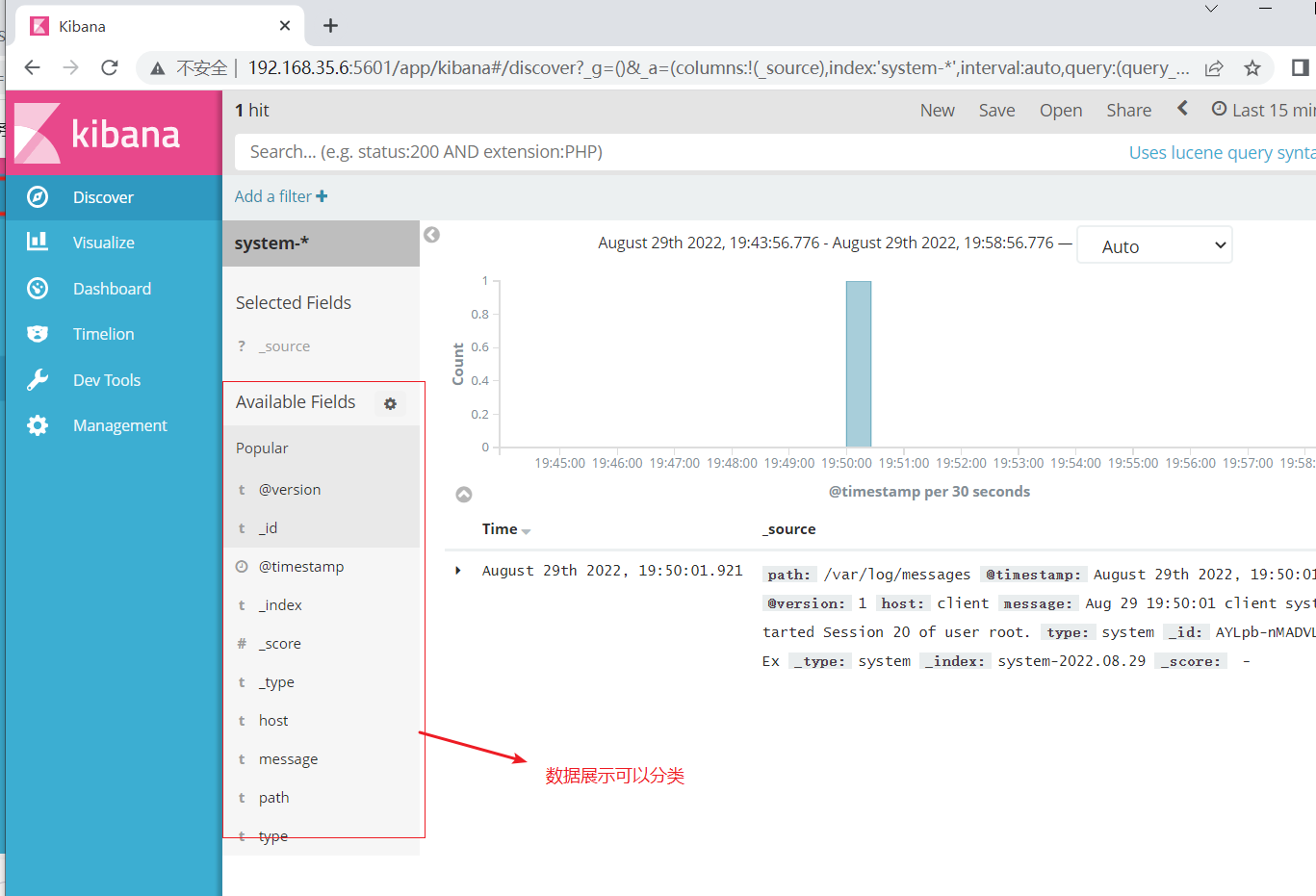This screenshot has width=1316, height=896.
Task: Click the Dev Tools wrench icon
Action: point(38,380)
